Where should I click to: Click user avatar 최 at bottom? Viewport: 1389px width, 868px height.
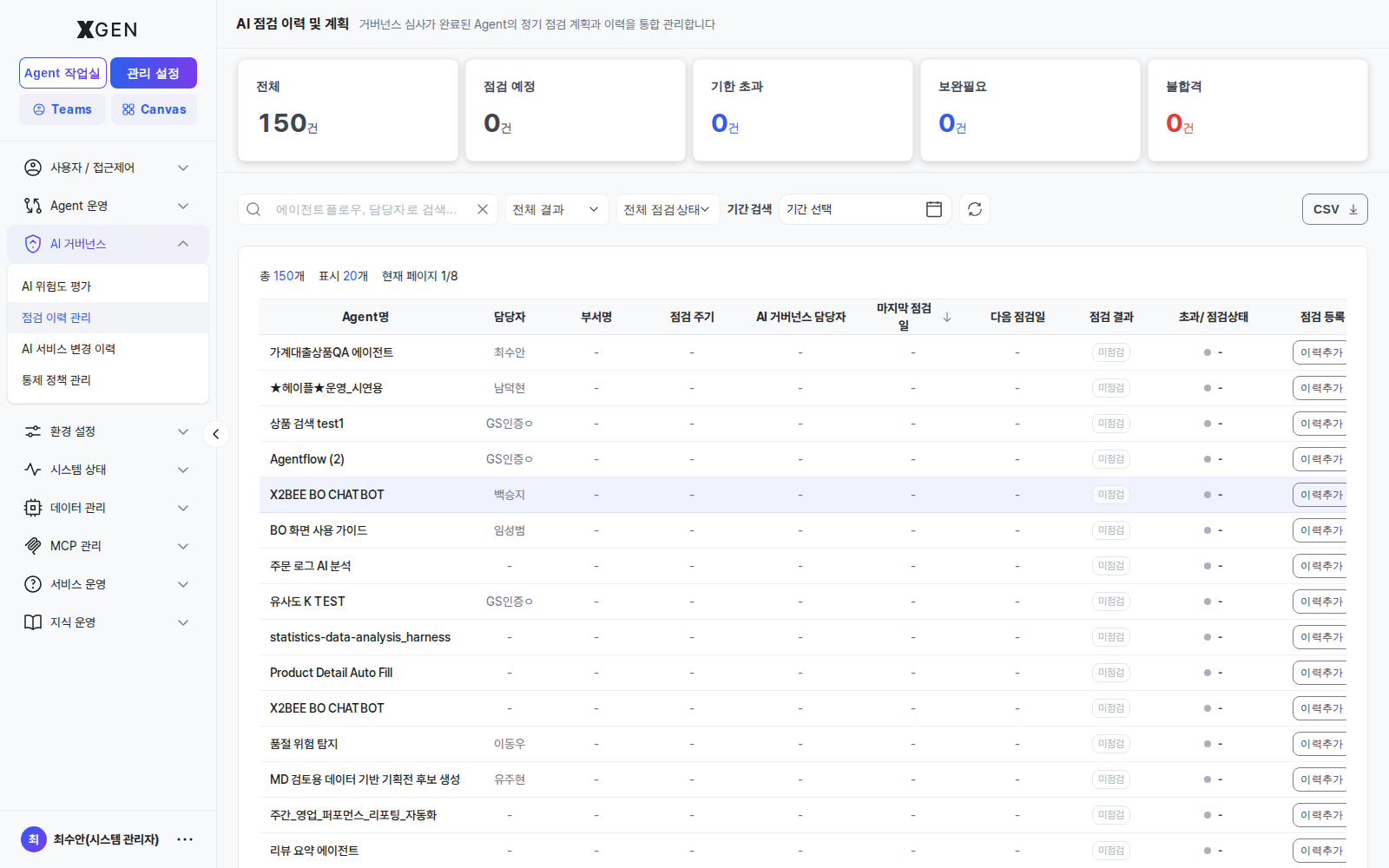click(x=33, y=839)
